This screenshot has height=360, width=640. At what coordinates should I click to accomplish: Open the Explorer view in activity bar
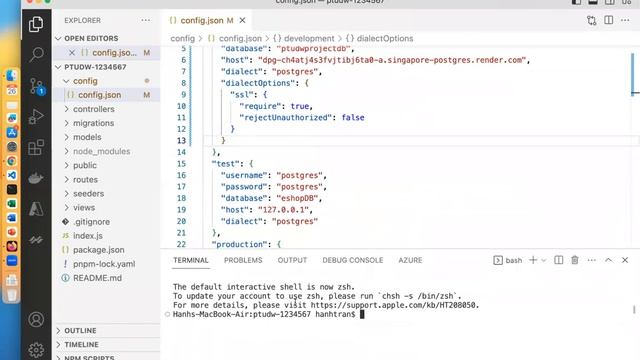pyautogui.click(x=36, y=24)
